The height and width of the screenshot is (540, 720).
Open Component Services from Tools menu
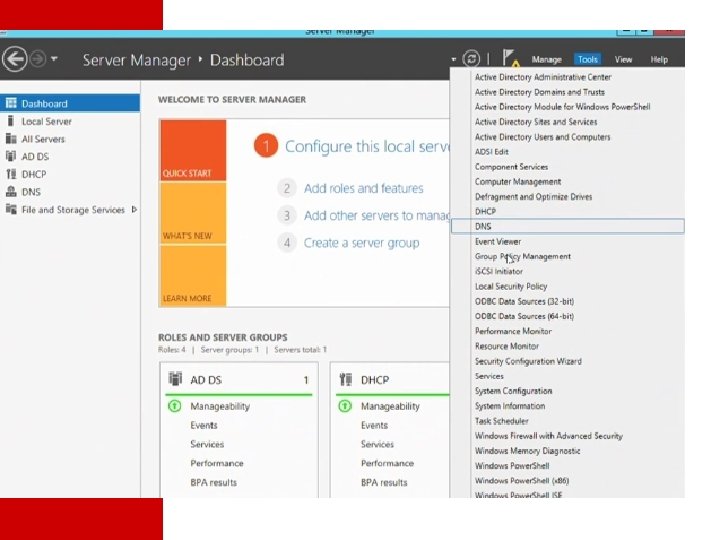click(511, 167)
